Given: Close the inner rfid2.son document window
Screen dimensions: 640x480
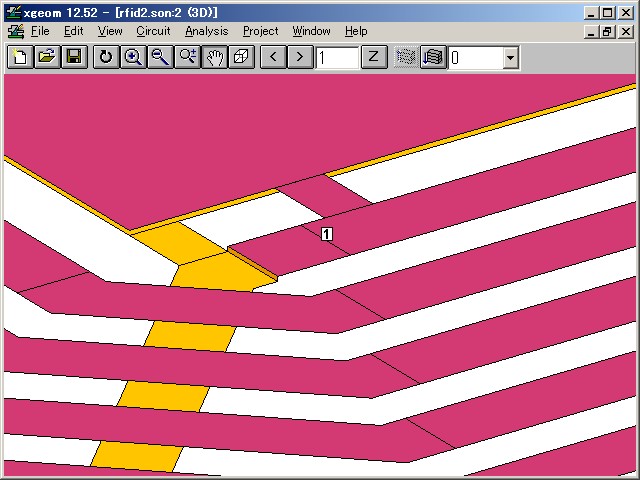Looking at the screenshot, I should tap(626, 31).
